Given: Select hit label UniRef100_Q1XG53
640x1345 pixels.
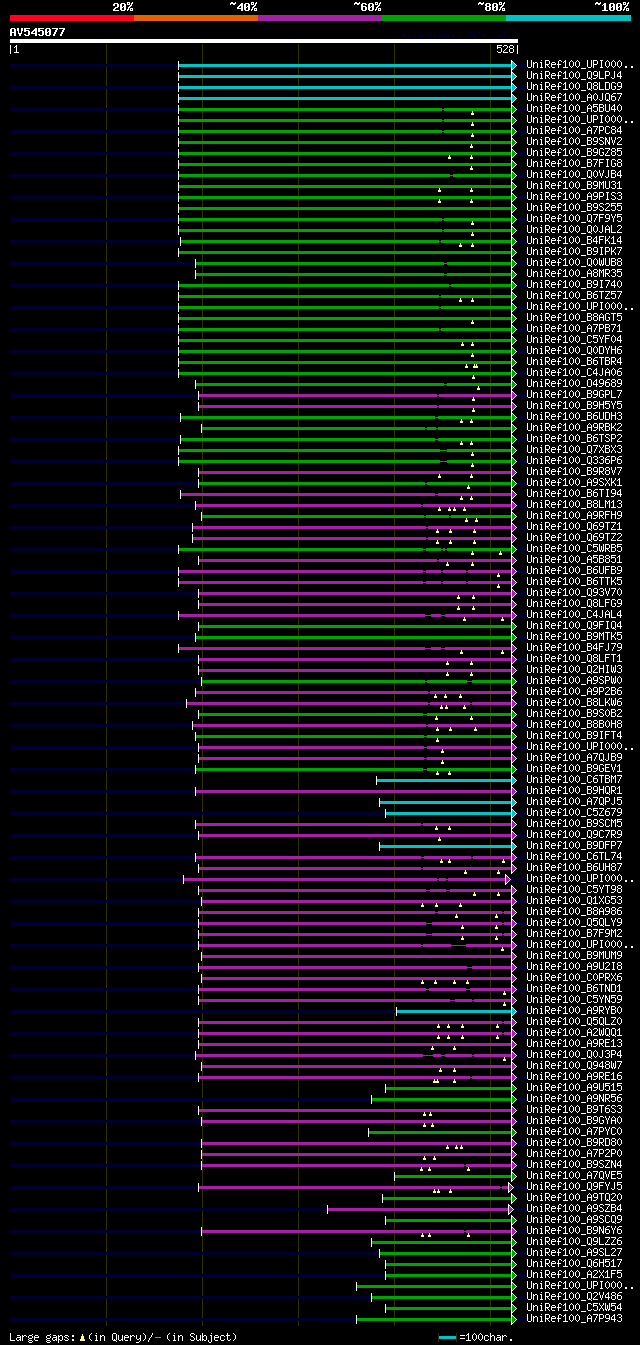Looking at the screenshot, I should (x=574, y=900).
